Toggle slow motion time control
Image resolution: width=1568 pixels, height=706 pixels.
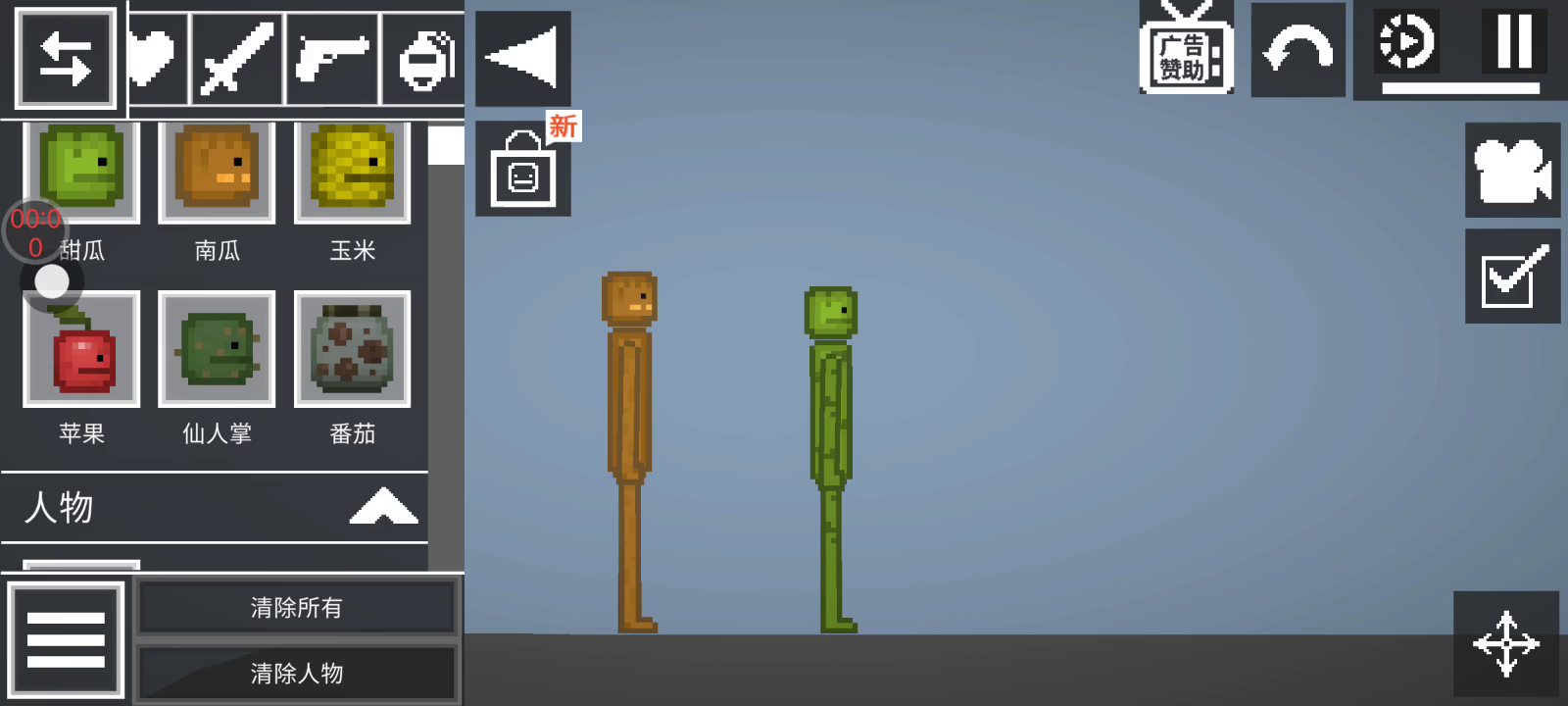click(x=1406, y=42)
